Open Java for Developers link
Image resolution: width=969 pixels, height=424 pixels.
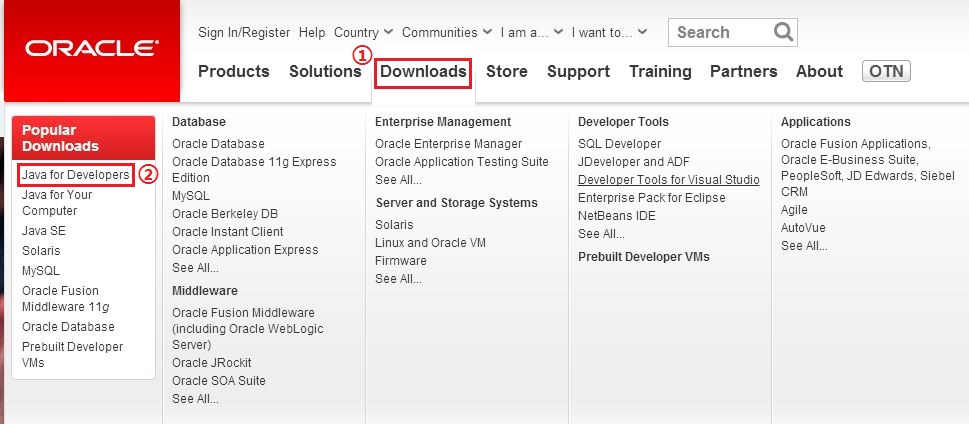[x=76, y=175]
